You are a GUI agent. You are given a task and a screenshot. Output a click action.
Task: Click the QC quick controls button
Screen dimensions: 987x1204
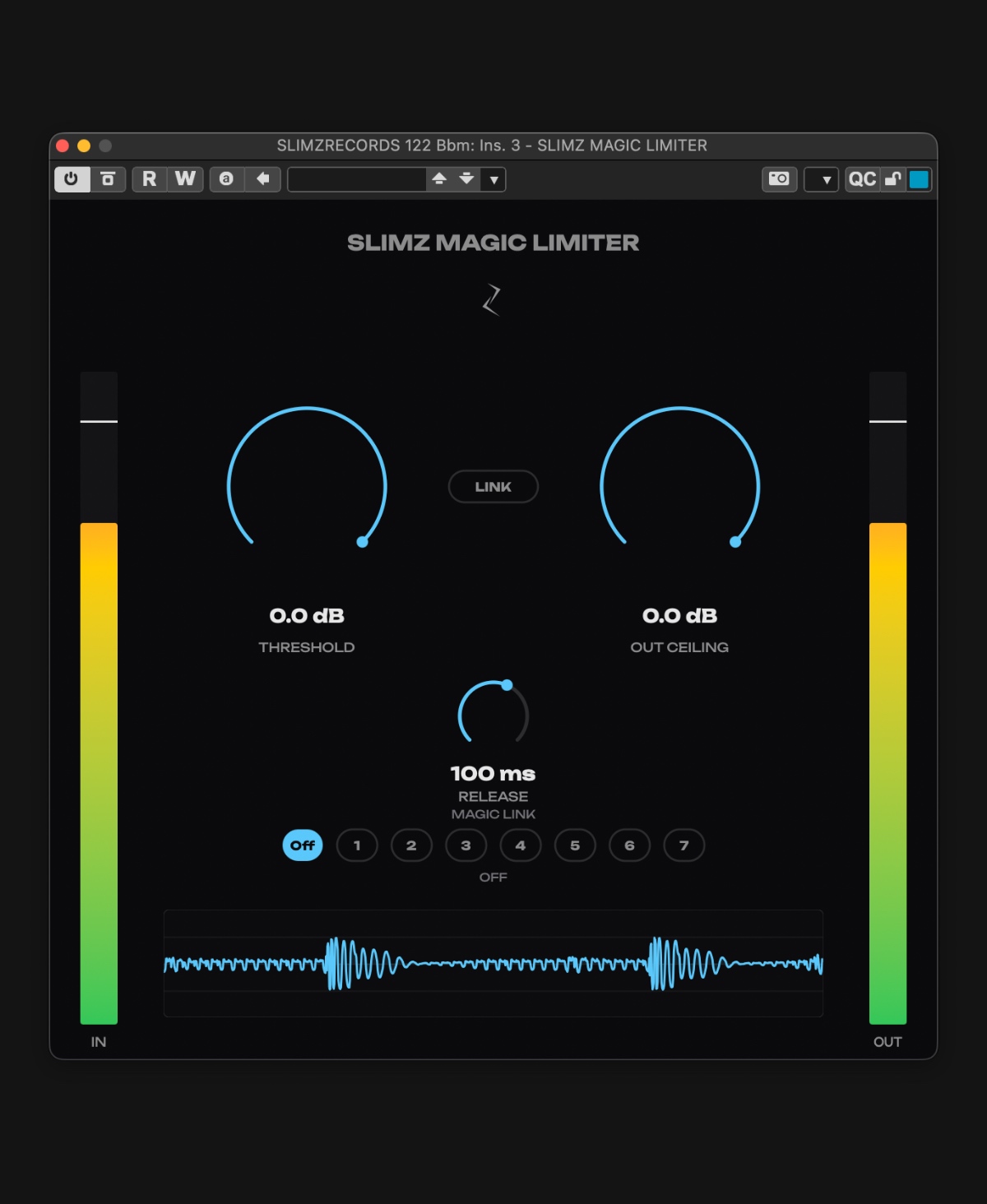point(862,179)
